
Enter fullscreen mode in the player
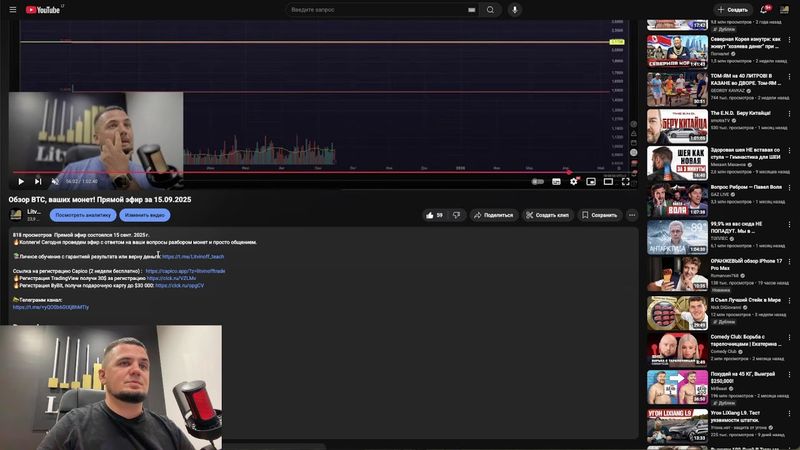pos(626,181)
